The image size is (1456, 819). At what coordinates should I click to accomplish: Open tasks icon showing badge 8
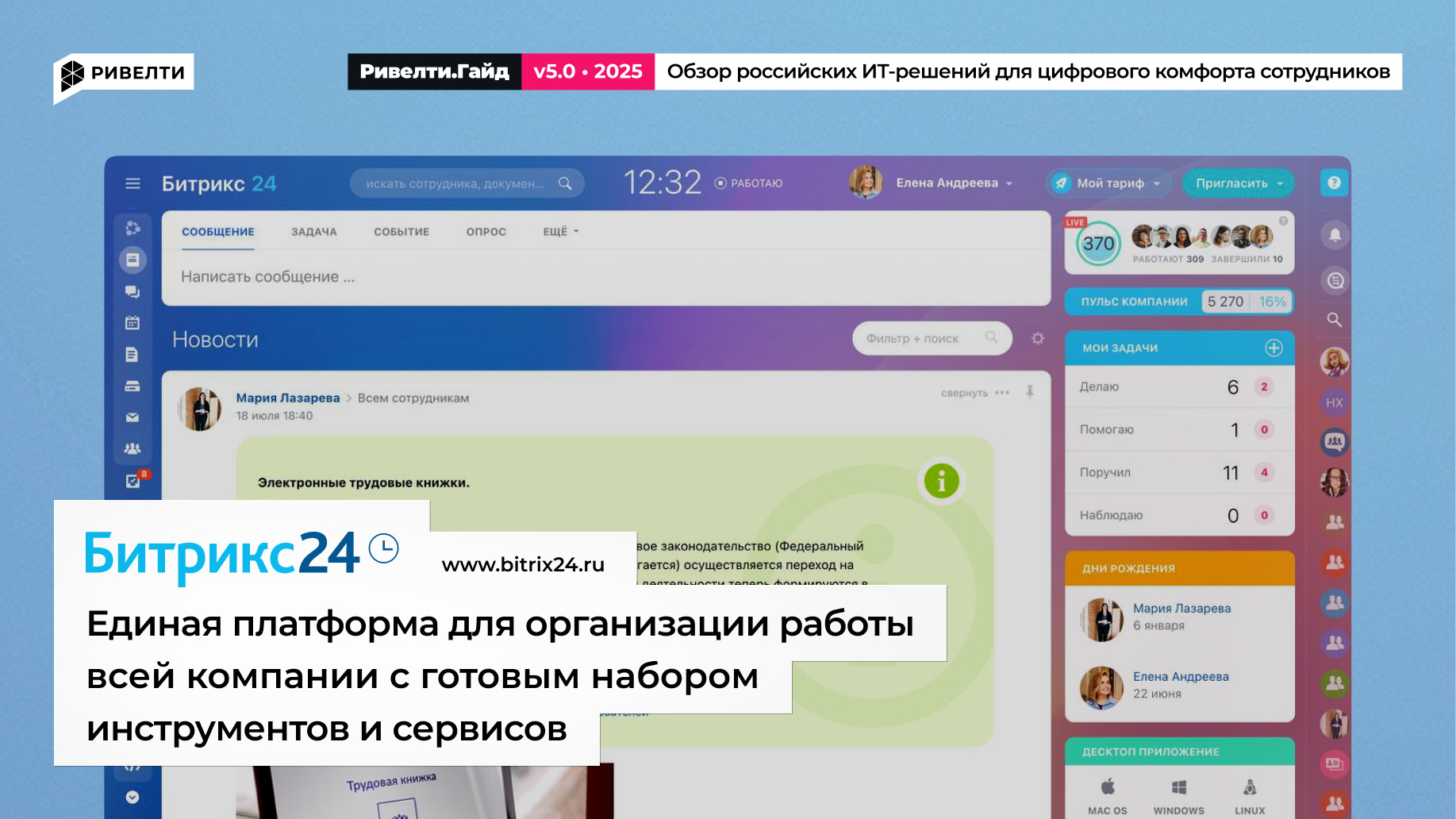tap(133, 479)
